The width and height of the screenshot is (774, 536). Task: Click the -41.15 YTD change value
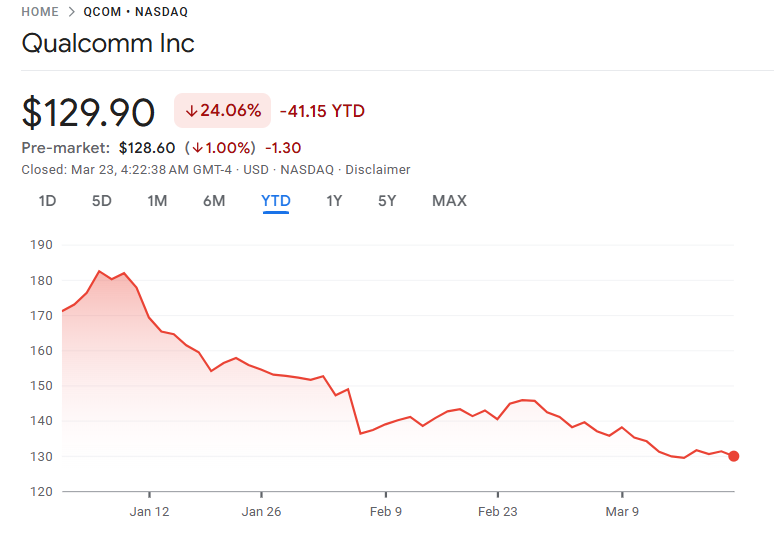click(322, 111)
